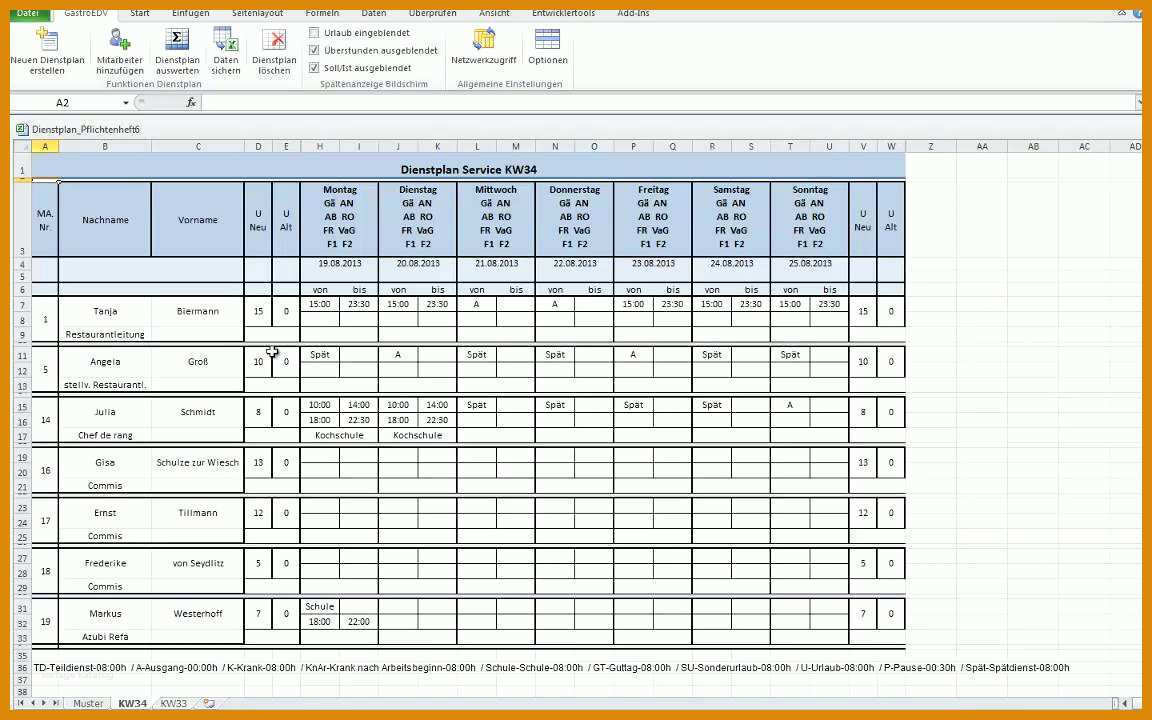
Task: Select Restaurantleitung cell
Action: [x=105, y=334]
